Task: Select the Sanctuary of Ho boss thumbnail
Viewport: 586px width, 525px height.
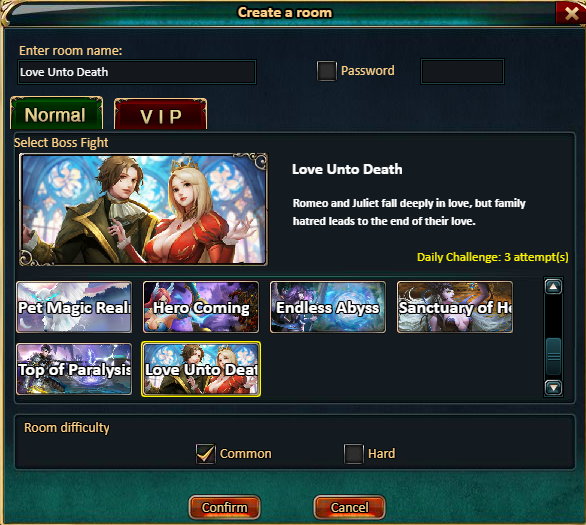Action: tap(455, 307)
